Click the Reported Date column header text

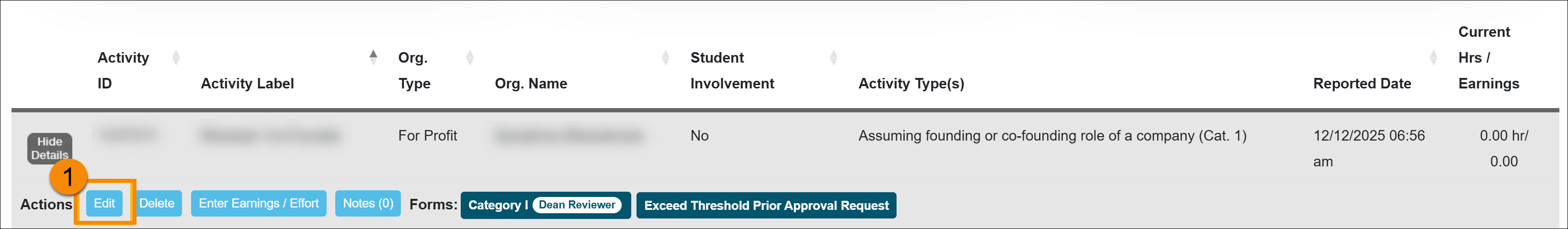click(x=1362, y=83)
